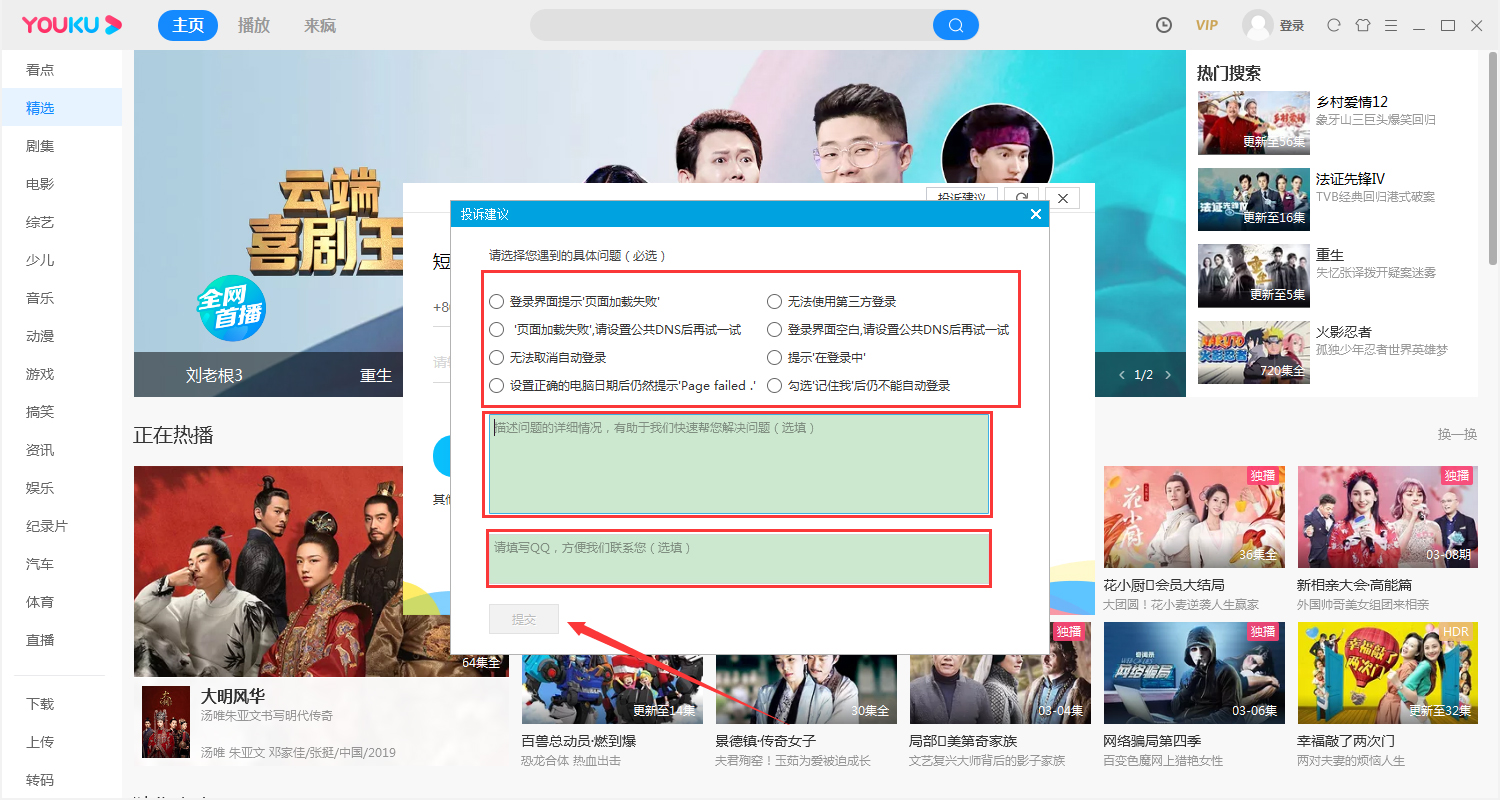Click the QQ contact input field

pyautogui.click(x=738, y=558)
